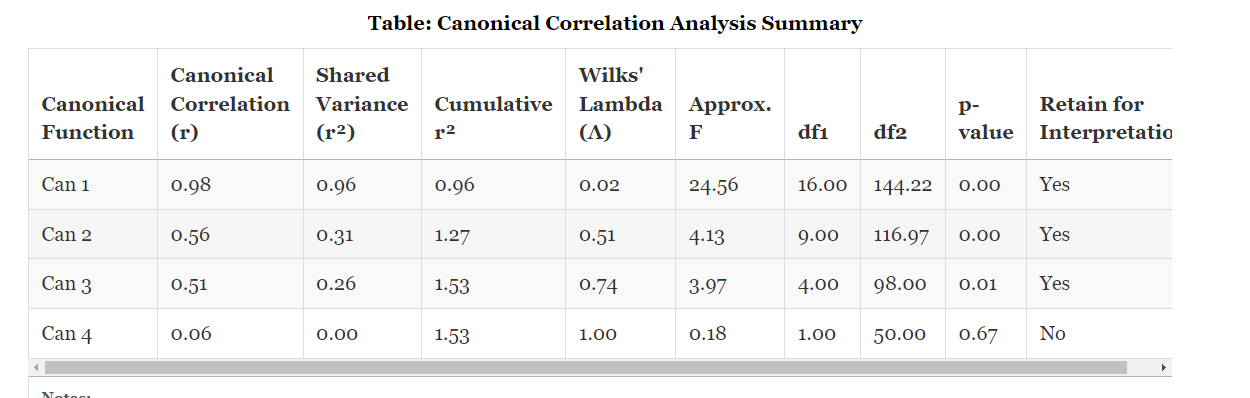
Task: Click the horizontal scrollbar thumb
Action: (x=586, y=367)
